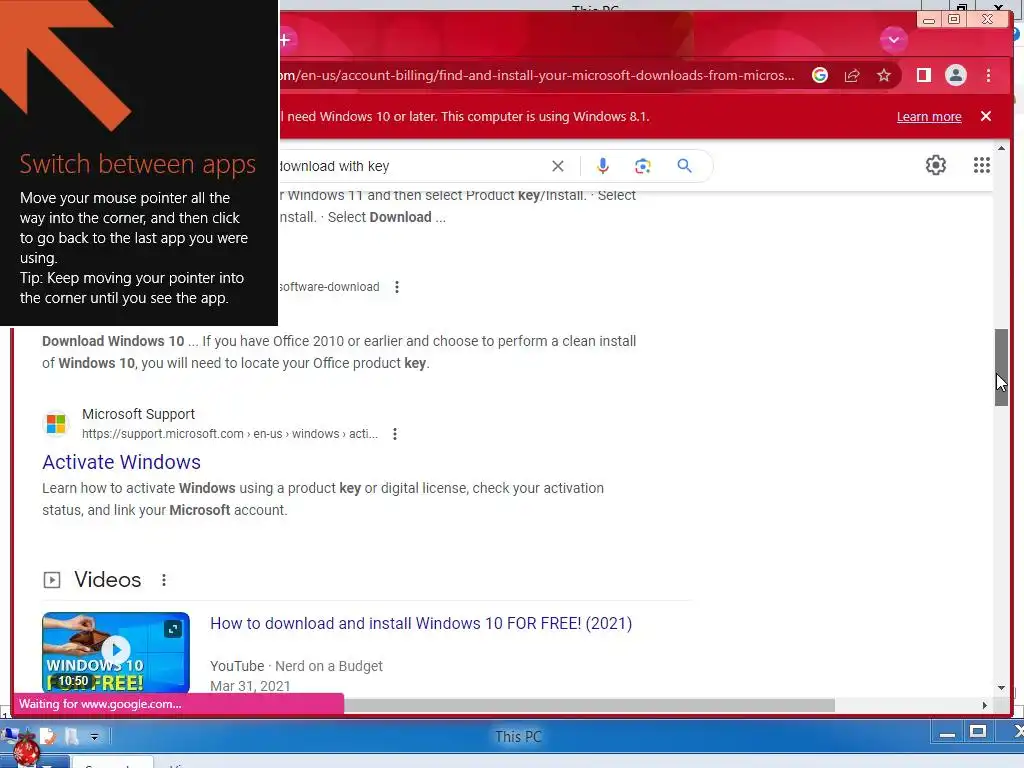Click the Learn more link
This screenshot has height=768, width=1024.
(x=929, y=117)
